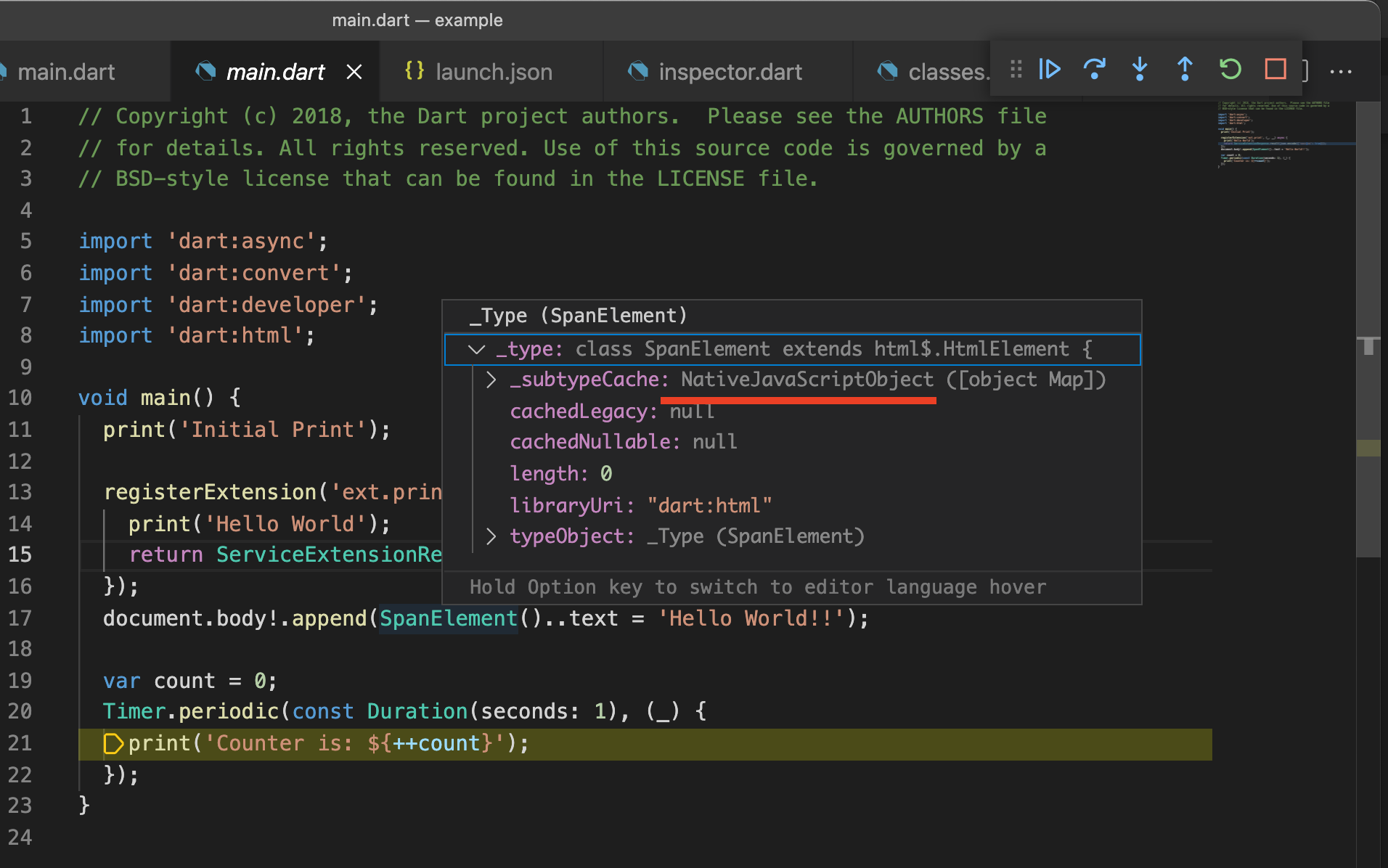Expand the typeObject entry
This screenshot has width=1388, height=868.
491,536
